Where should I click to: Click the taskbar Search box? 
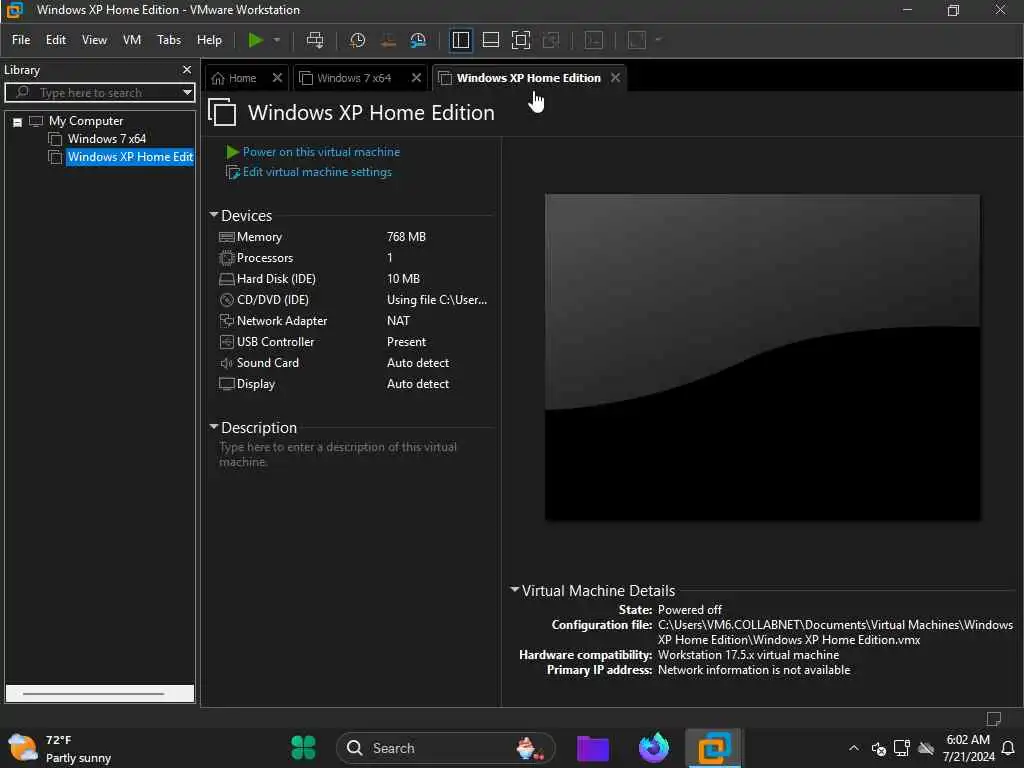[445, 748]
